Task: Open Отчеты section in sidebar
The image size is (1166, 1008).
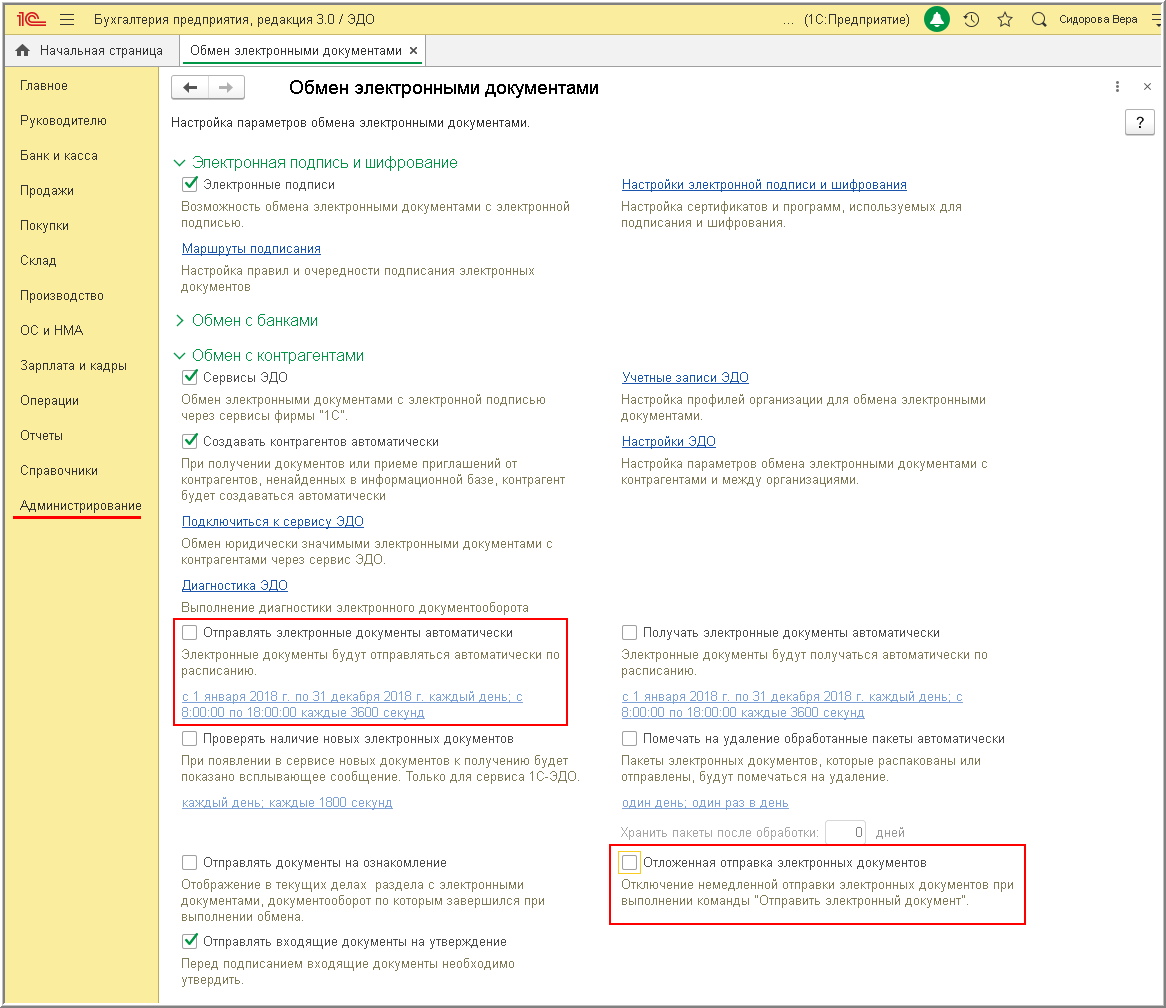Action: 42,435
